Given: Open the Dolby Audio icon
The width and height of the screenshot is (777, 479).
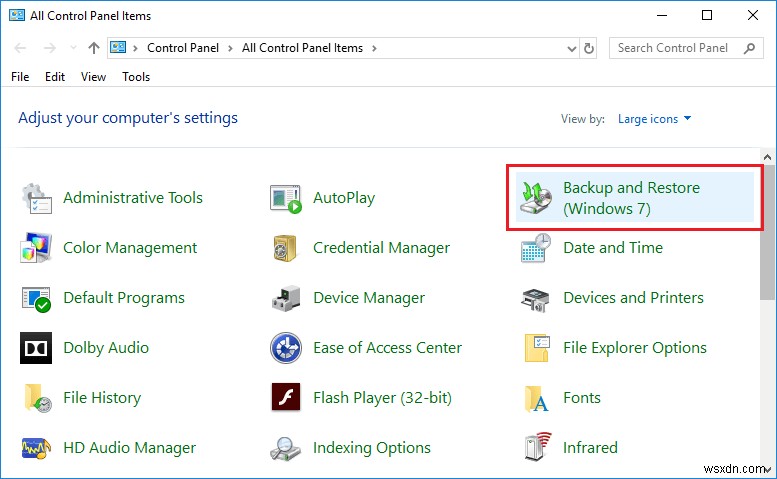Looking at the screenshot, I should 37,348.
